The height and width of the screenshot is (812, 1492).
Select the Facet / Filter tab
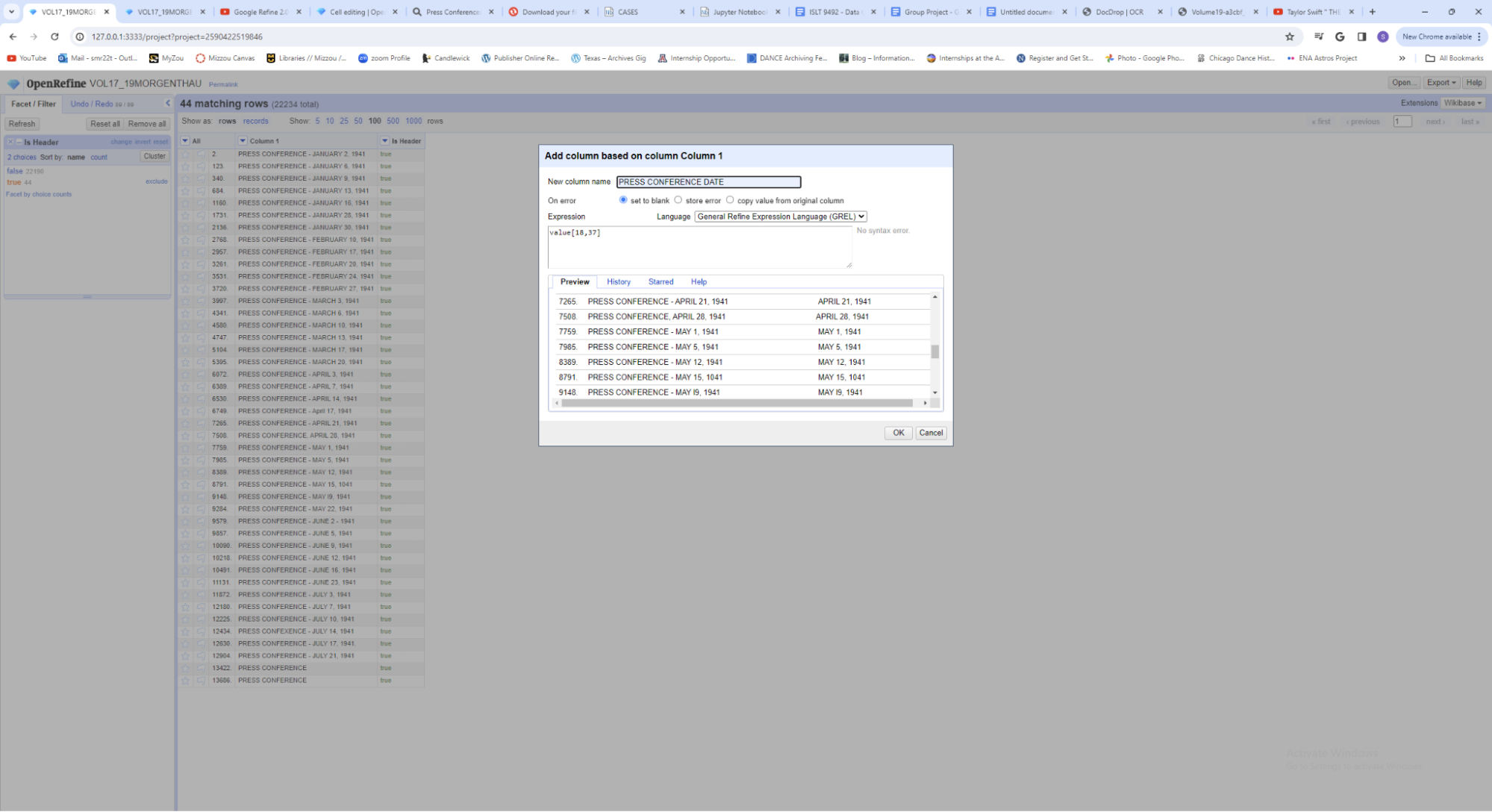(34, 104)
